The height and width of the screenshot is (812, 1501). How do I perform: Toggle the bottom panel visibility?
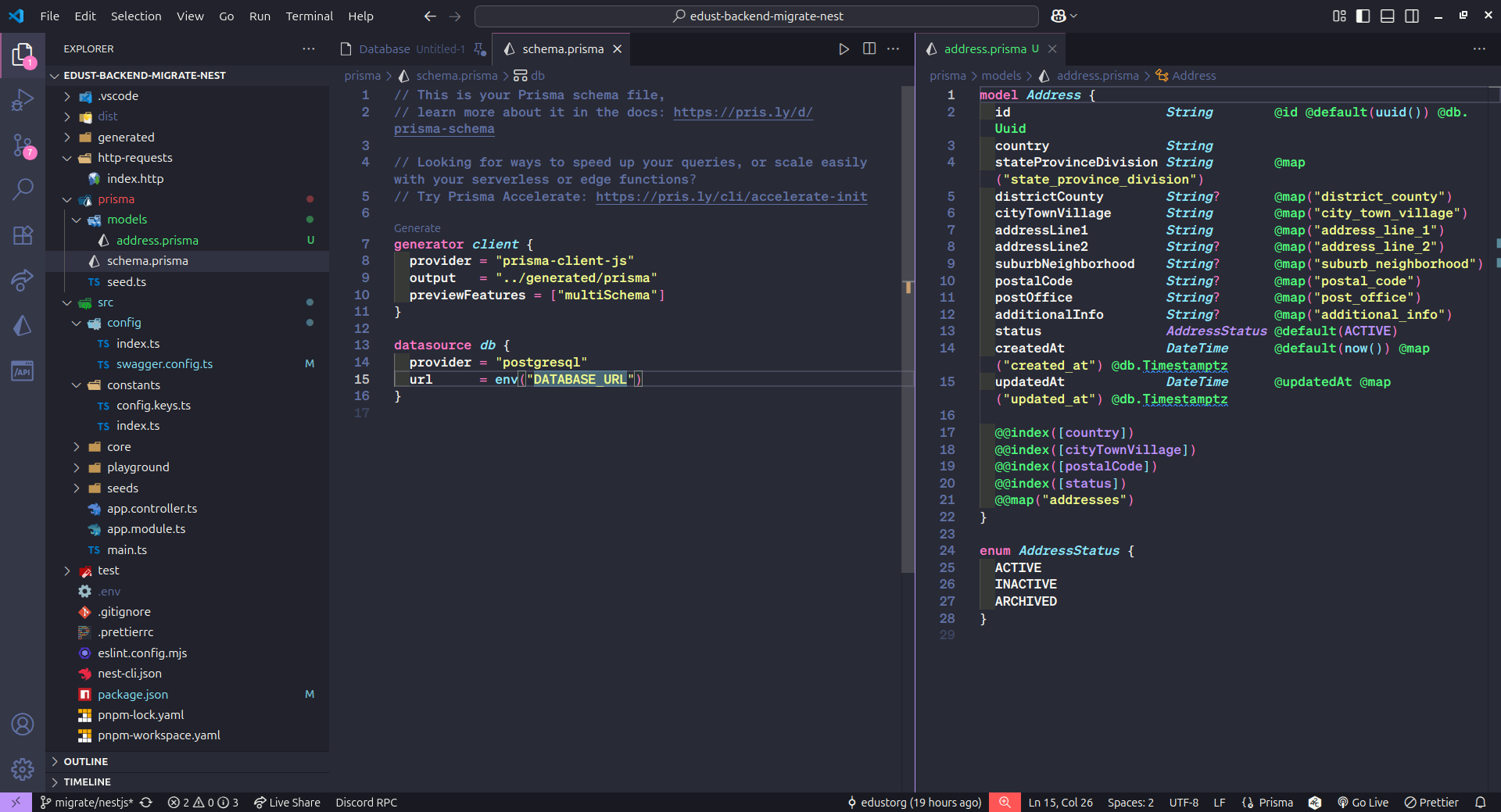1387,16
